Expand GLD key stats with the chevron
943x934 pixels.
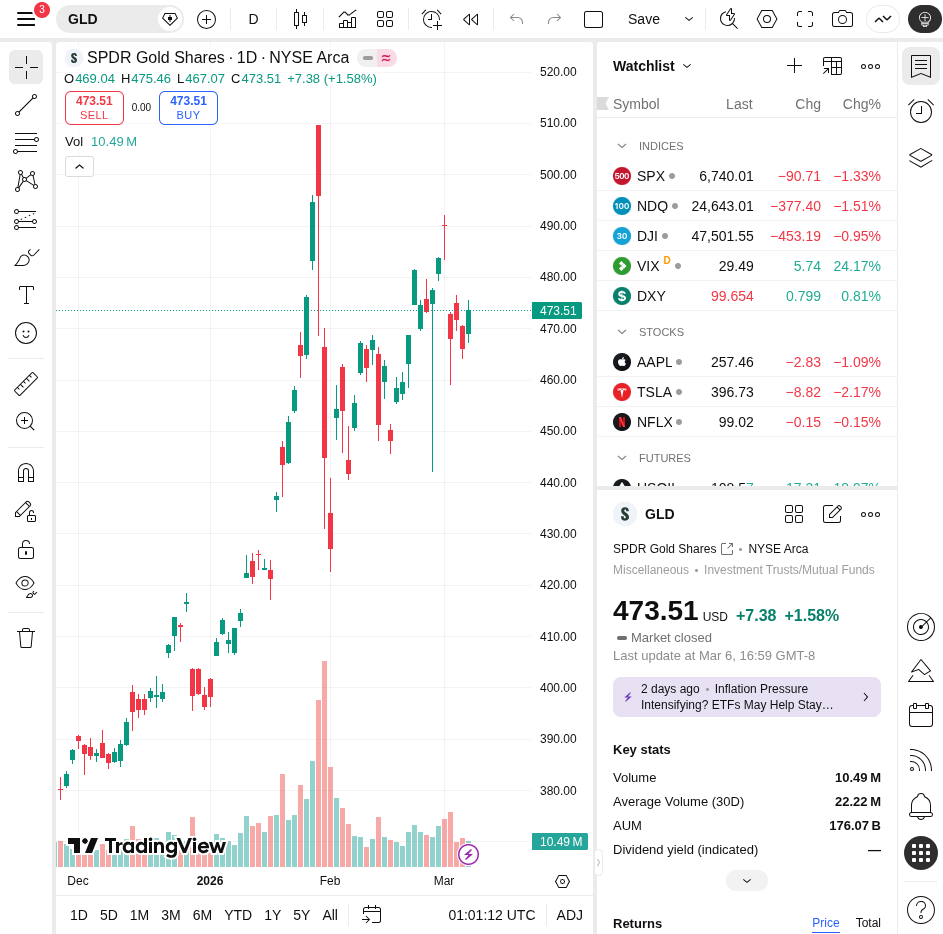coord(746,880)
